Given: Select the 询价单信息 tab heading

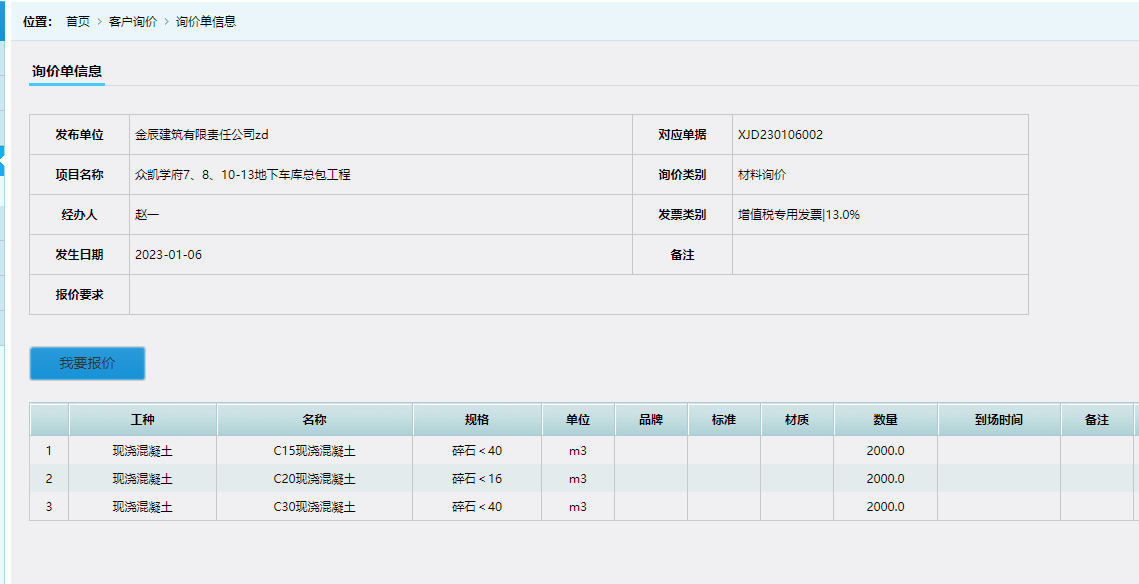Looking at the screenshot, I should coord(67,71).
